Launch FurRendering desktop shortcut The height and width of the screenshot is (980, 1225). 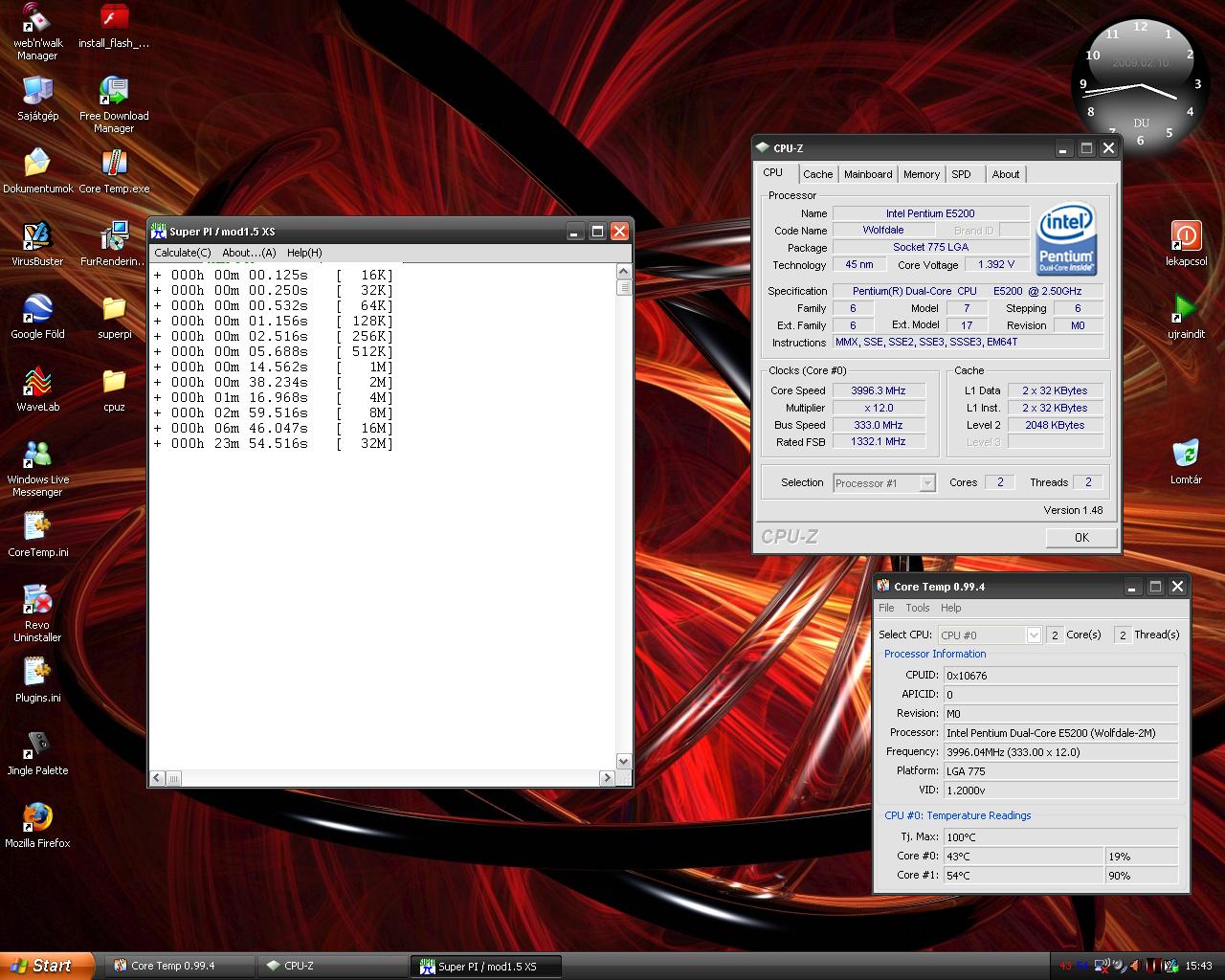(114, 244)
